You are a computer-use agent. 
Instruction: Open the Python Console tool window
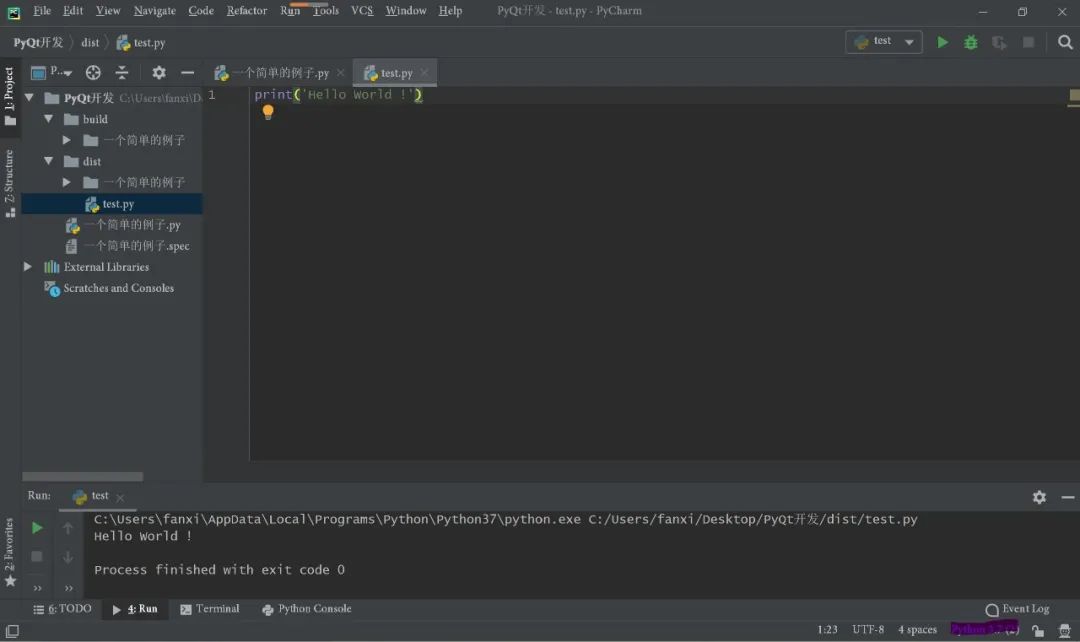307,609
